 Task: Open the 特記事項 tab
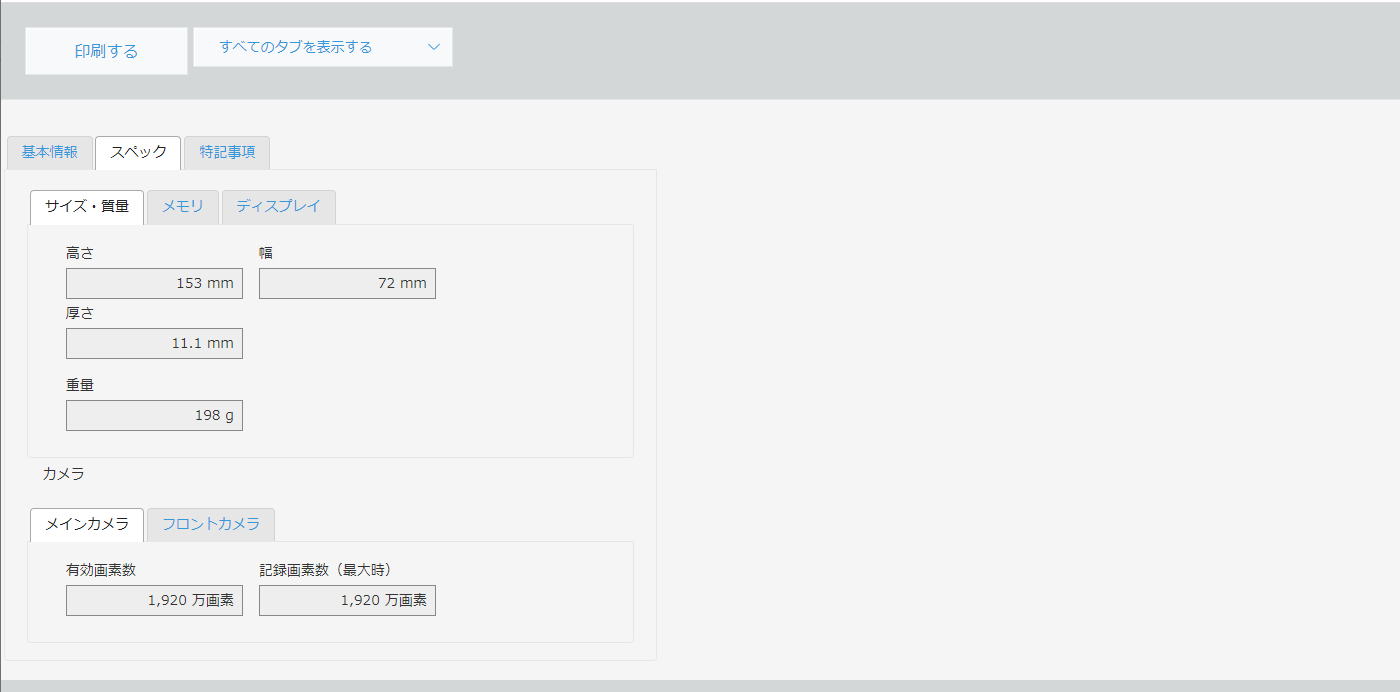pyautogui.click(x=227, y=152)
